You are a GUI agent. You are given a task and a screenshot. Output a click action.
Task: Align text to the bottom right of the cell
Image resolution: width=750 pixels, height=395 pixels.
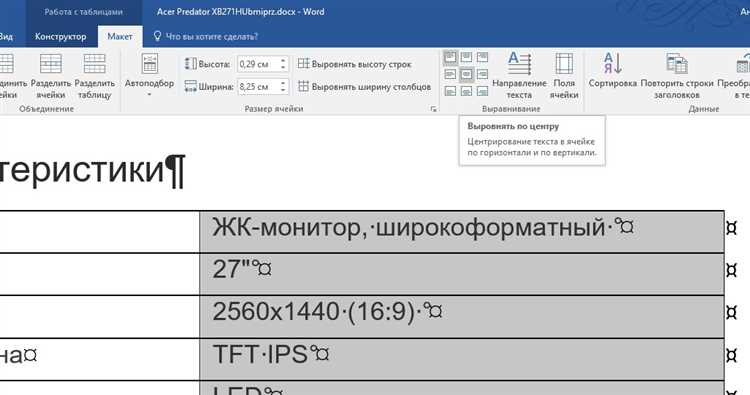tap(482, 90)
